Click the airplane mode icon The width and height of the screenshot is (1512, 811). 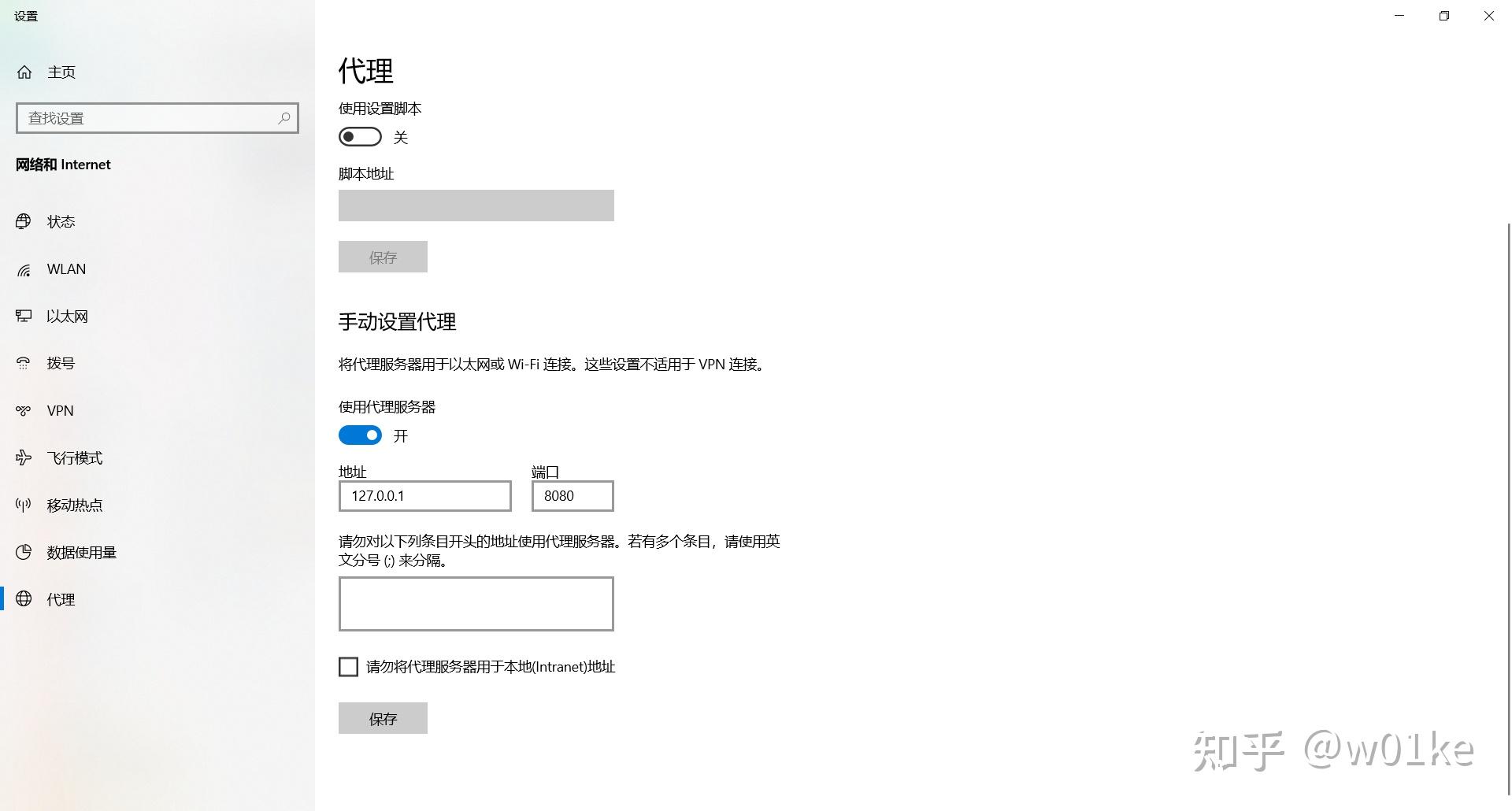point(24,457)
